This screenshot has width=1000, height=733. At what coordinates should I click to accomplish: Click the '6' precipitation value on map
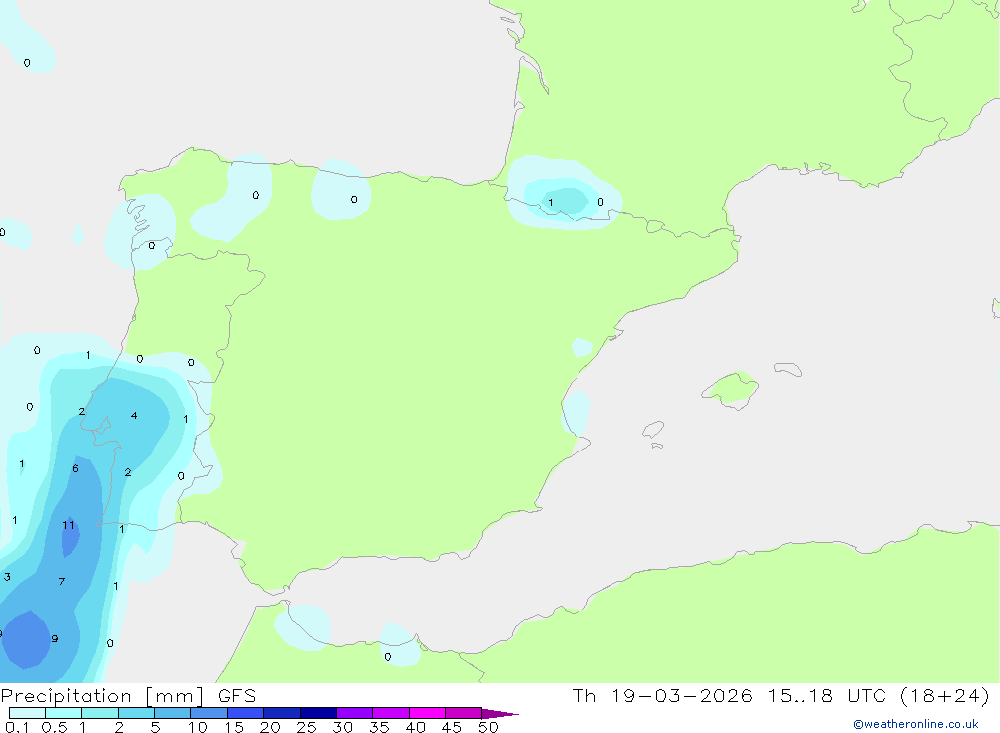[x=75, y=468]
